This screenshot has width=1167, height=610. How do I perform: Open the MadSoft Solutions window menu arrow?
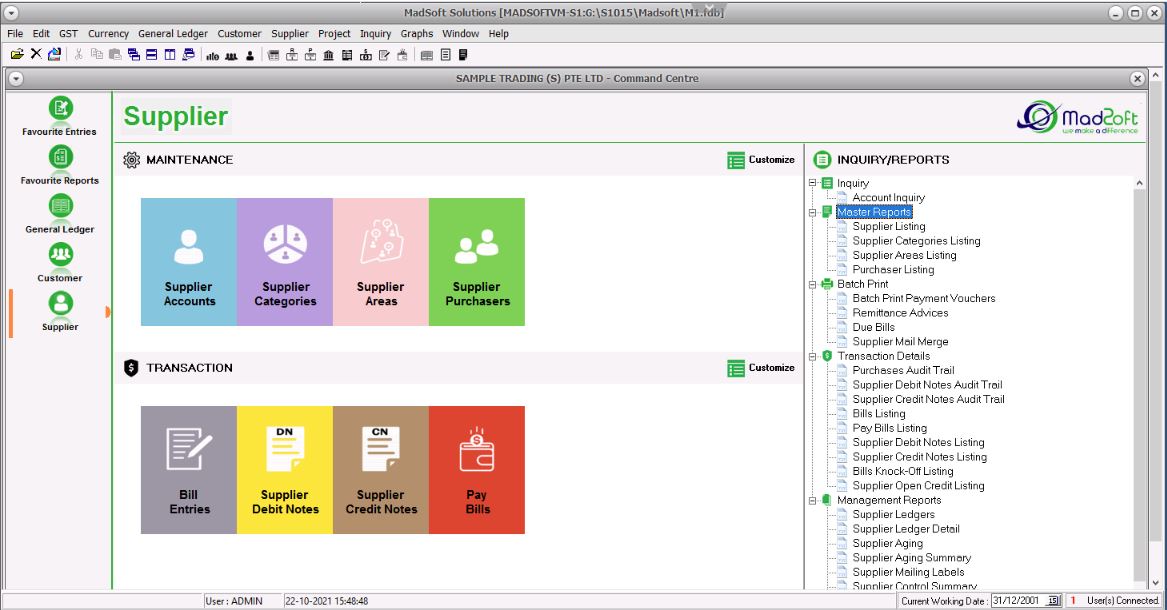pyautogui.click(x=10, y=13)
